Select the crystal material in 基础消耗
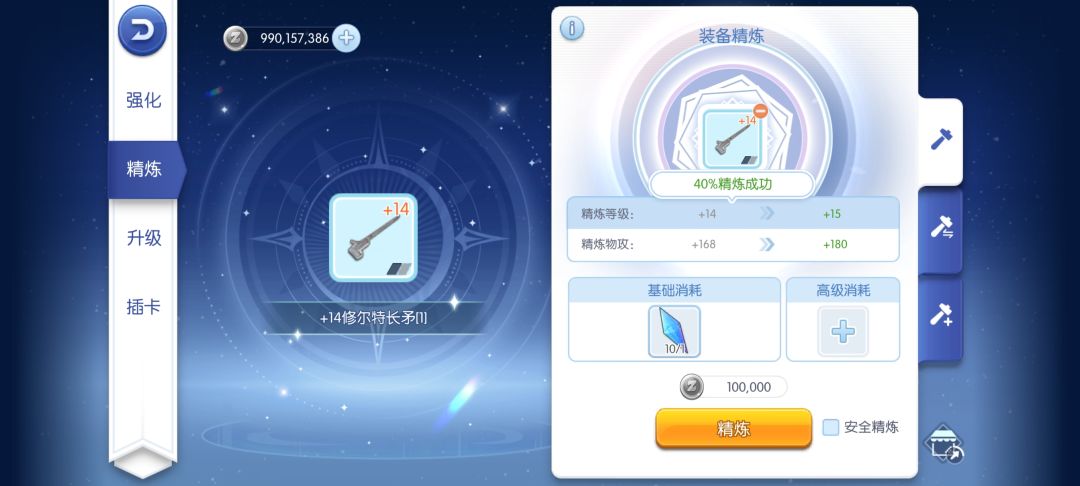 (674, 332)
